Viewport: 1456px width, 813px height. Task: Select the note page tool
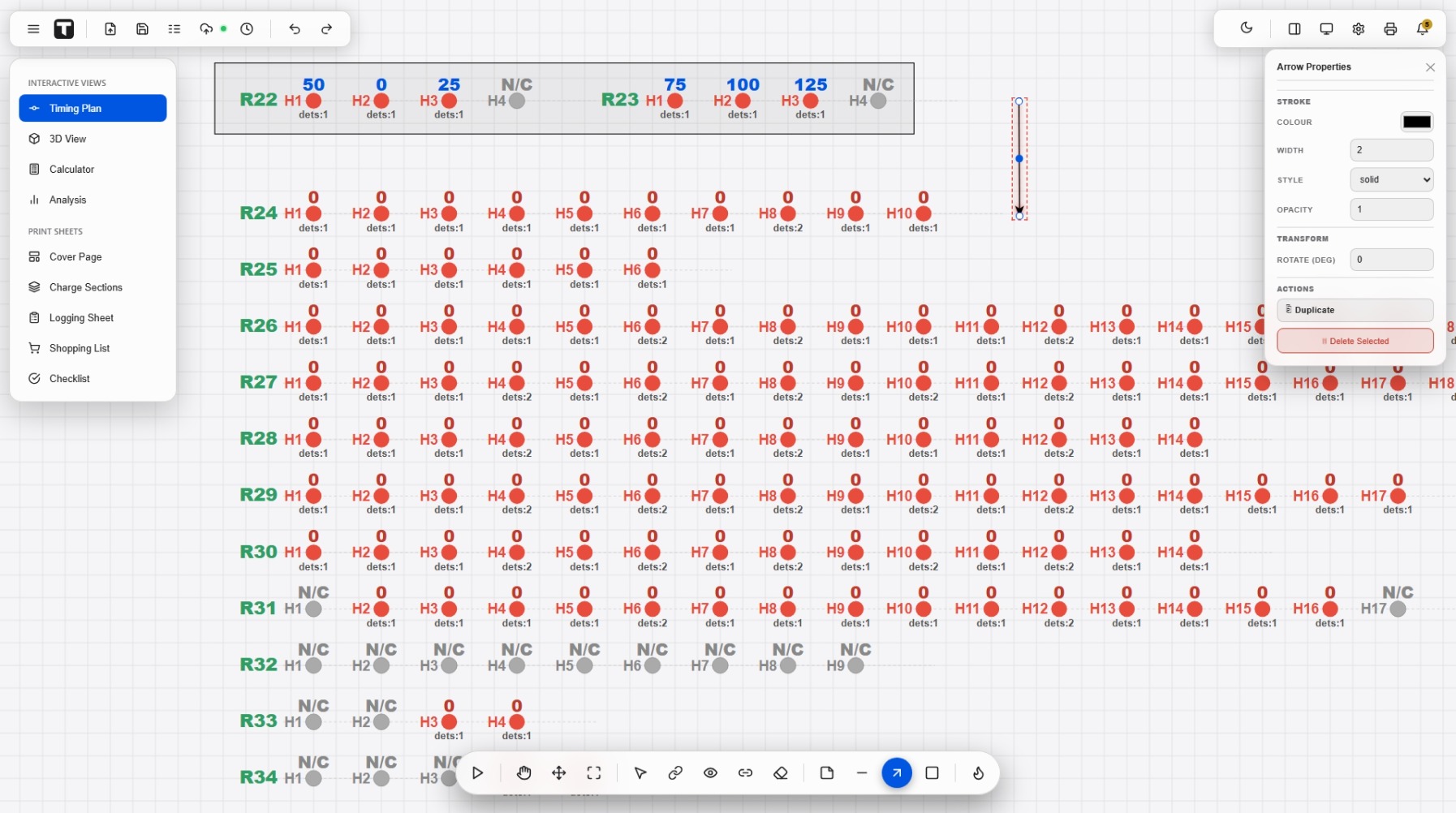[827, 773]
